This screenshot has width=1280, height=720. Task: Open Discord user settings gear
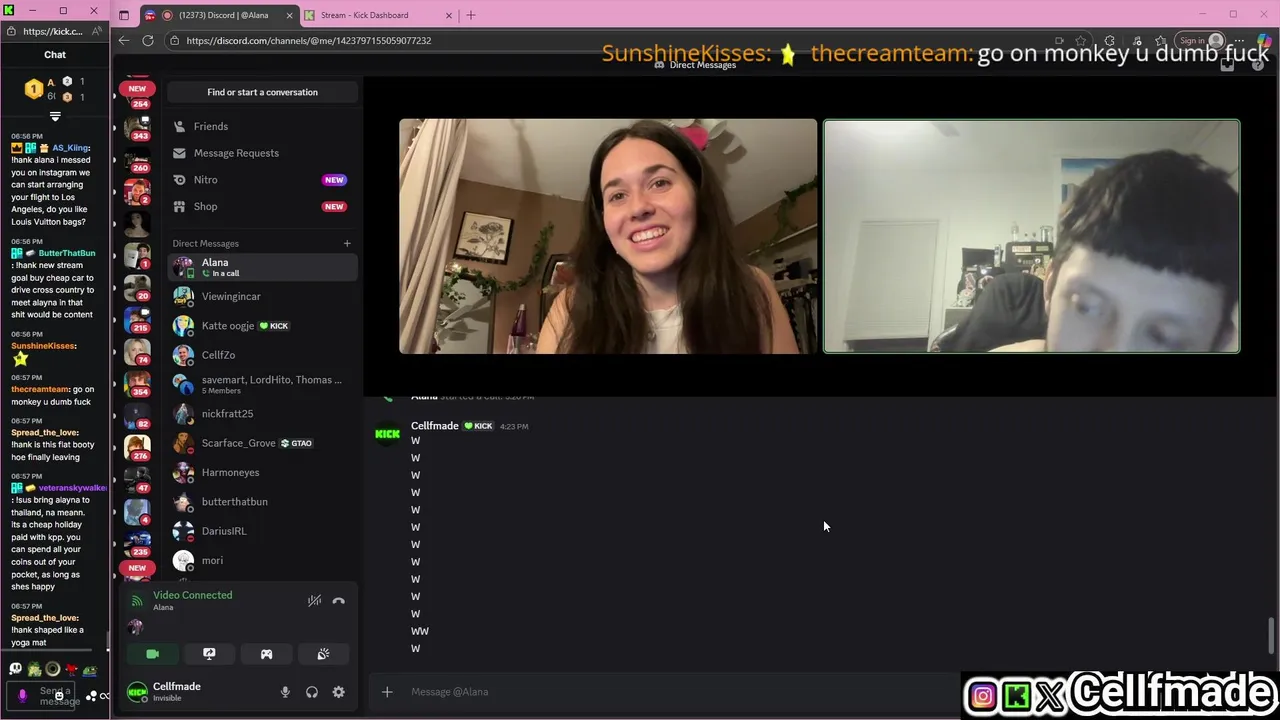pyautogui.click(x=339, y=692)
